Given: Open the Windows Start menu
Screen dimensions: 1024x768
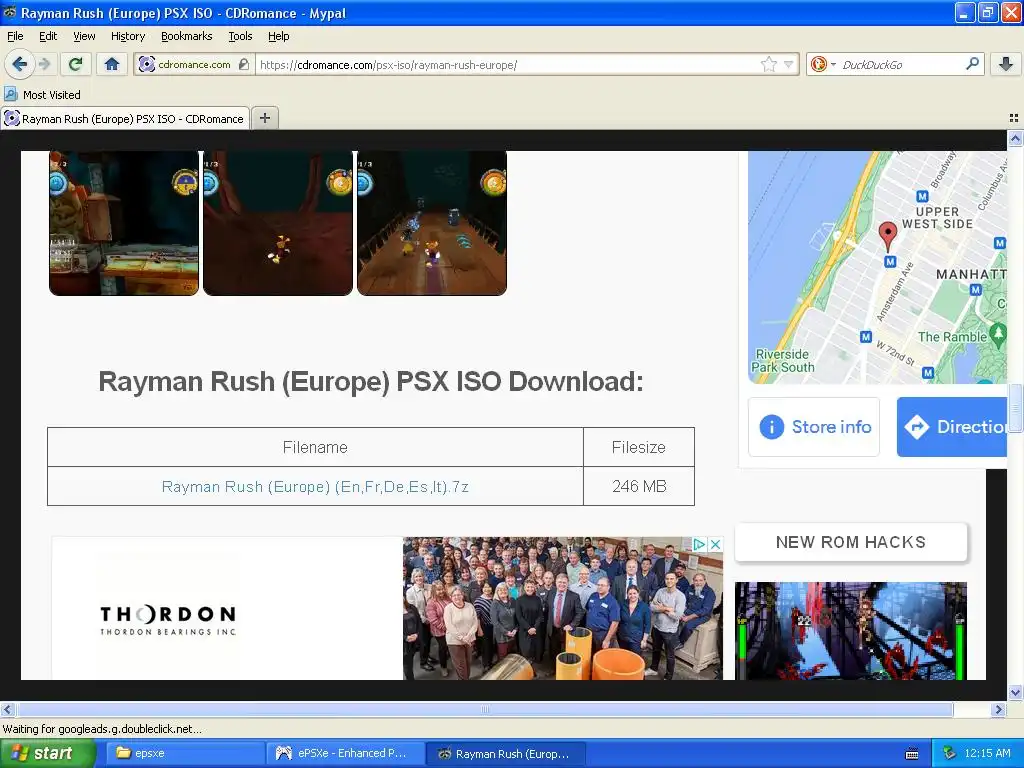Looking at the screenshot, I should tap(48, 754).
